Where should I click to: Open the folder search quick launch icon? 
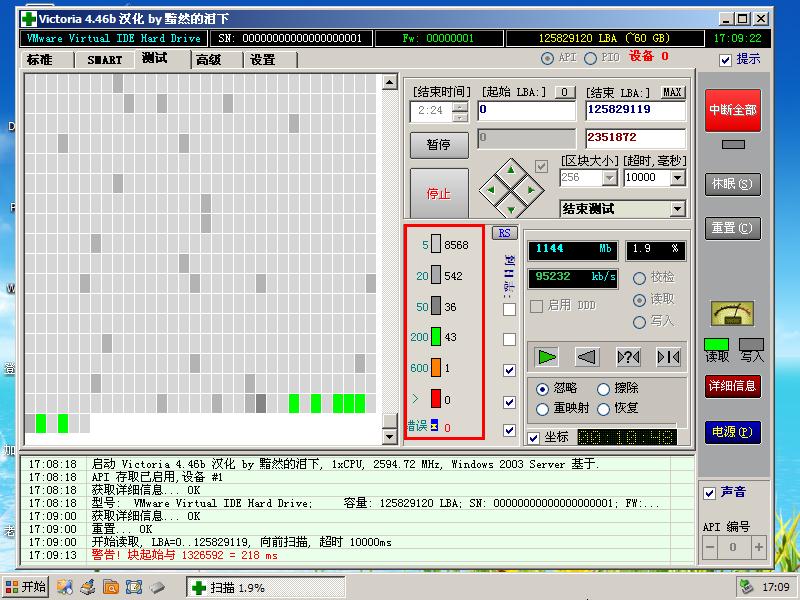point(111,587)
